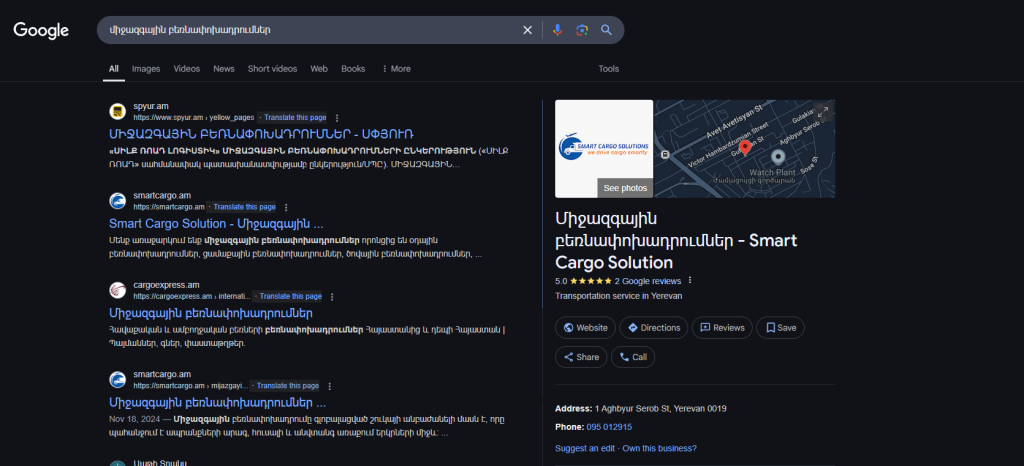
Task: Open the Smart Cargo Solution result title link
Action: [216, 223]
